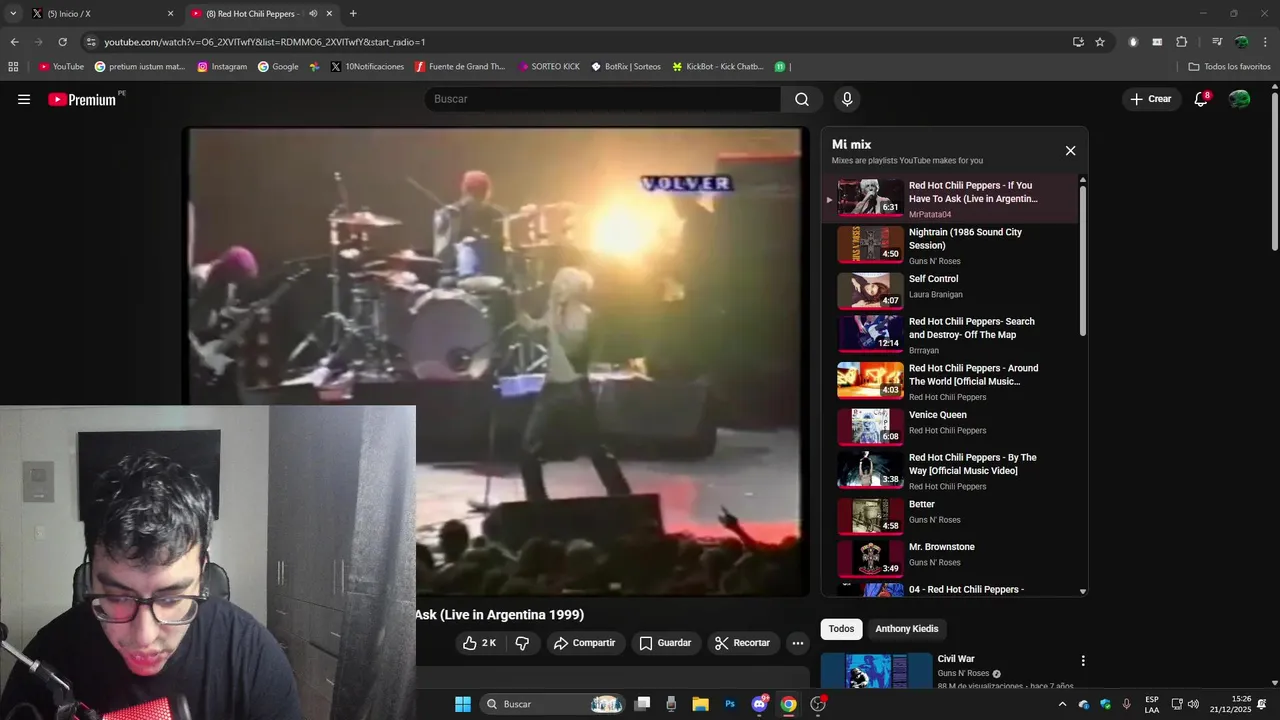Click the YouTube search magnifier button
This screenshot has width=1280, height=720.
click(802, 99)
